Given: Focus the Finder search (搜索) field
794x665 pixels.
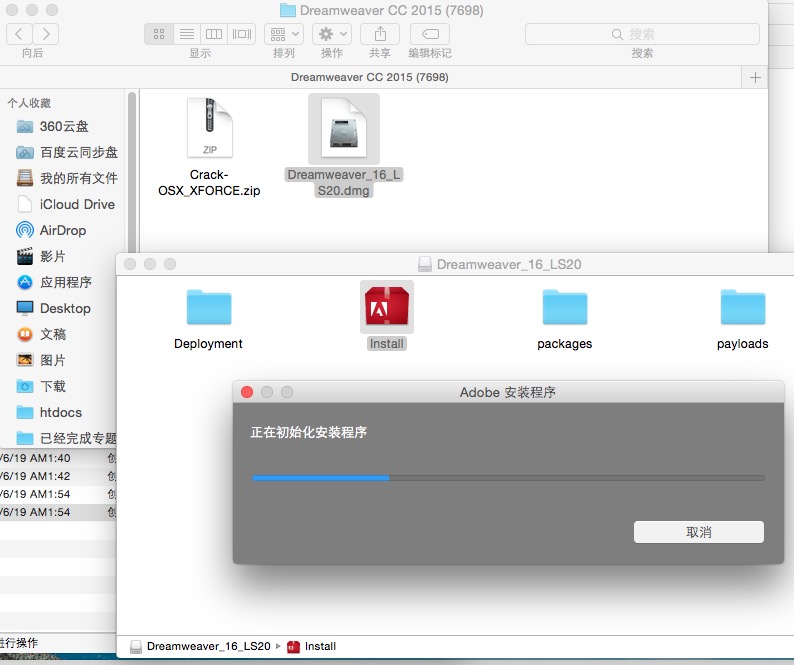Looking at the screenshot, I should point(642,34).
